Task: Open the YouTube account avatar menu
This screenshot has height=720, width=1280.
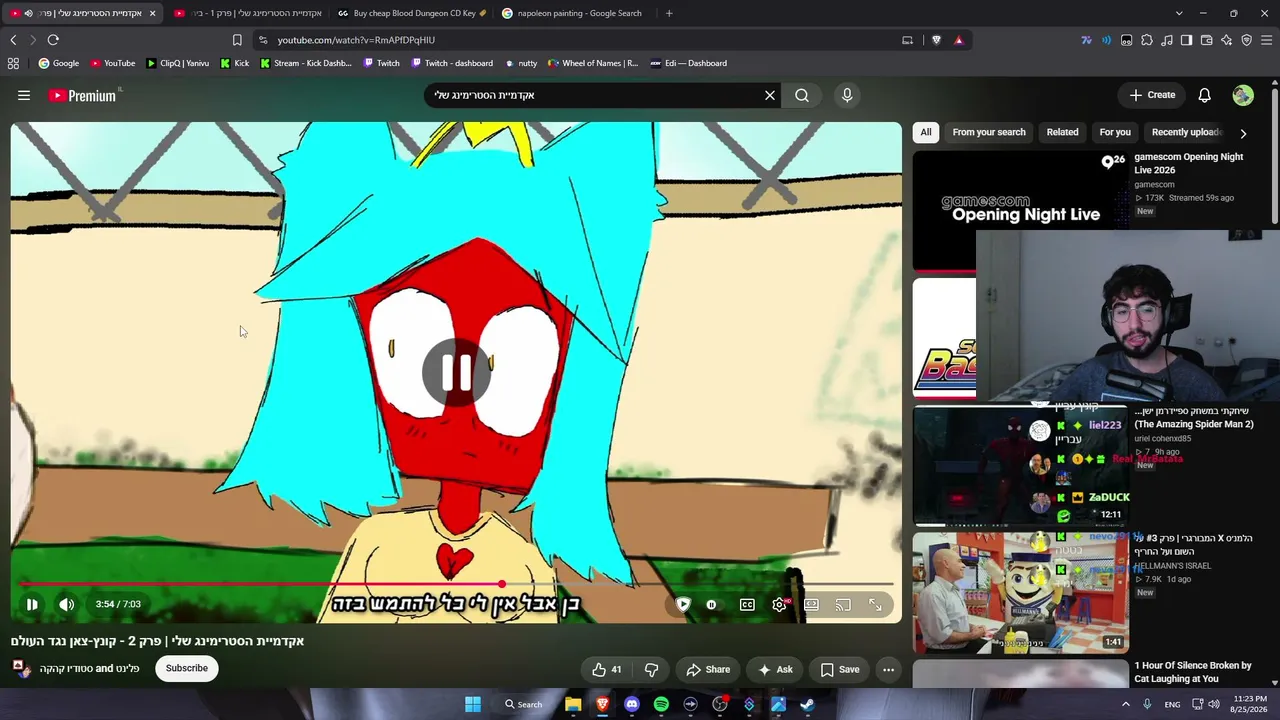Action: click(1243, 95)
